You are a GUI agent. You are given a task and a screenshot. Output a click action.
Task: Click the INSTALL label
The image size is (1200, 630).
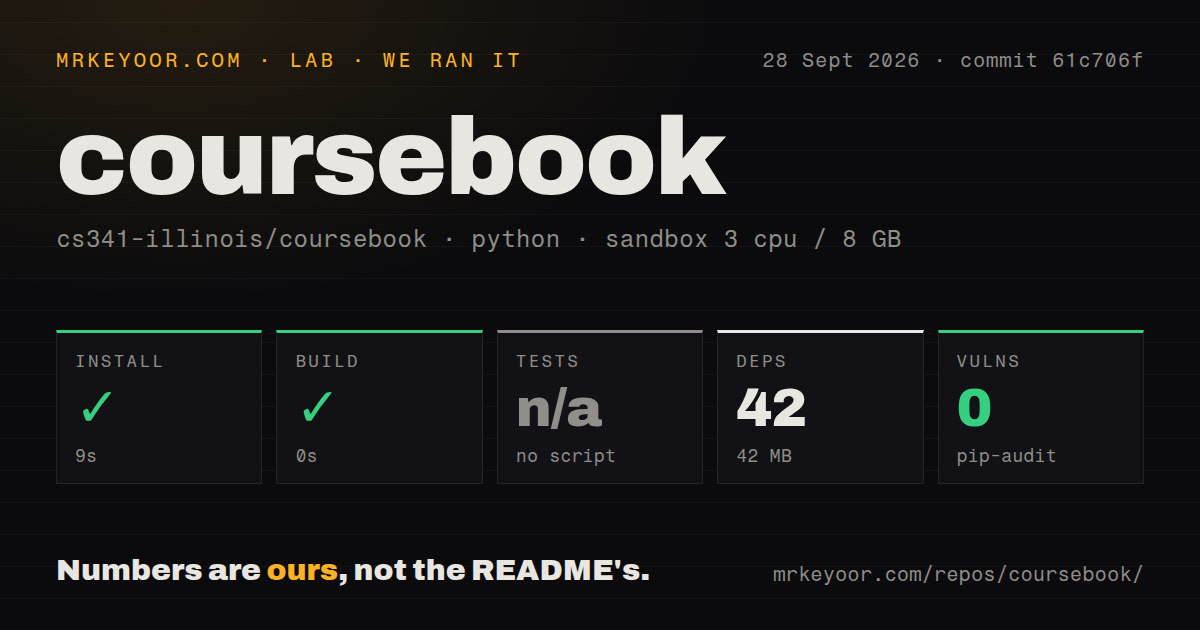coord(119,361)
